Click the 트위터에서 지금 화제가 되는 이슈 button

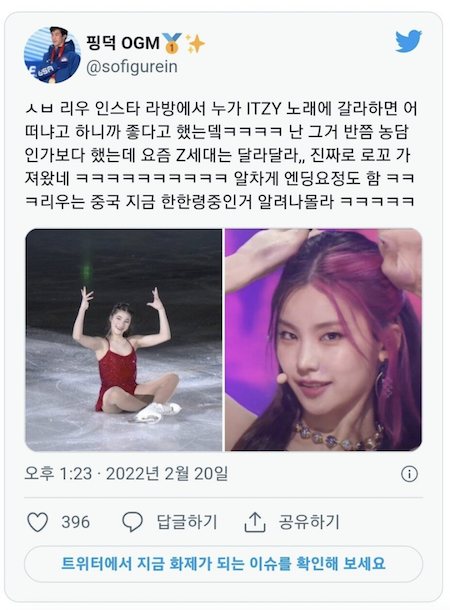tap(223, 563)
